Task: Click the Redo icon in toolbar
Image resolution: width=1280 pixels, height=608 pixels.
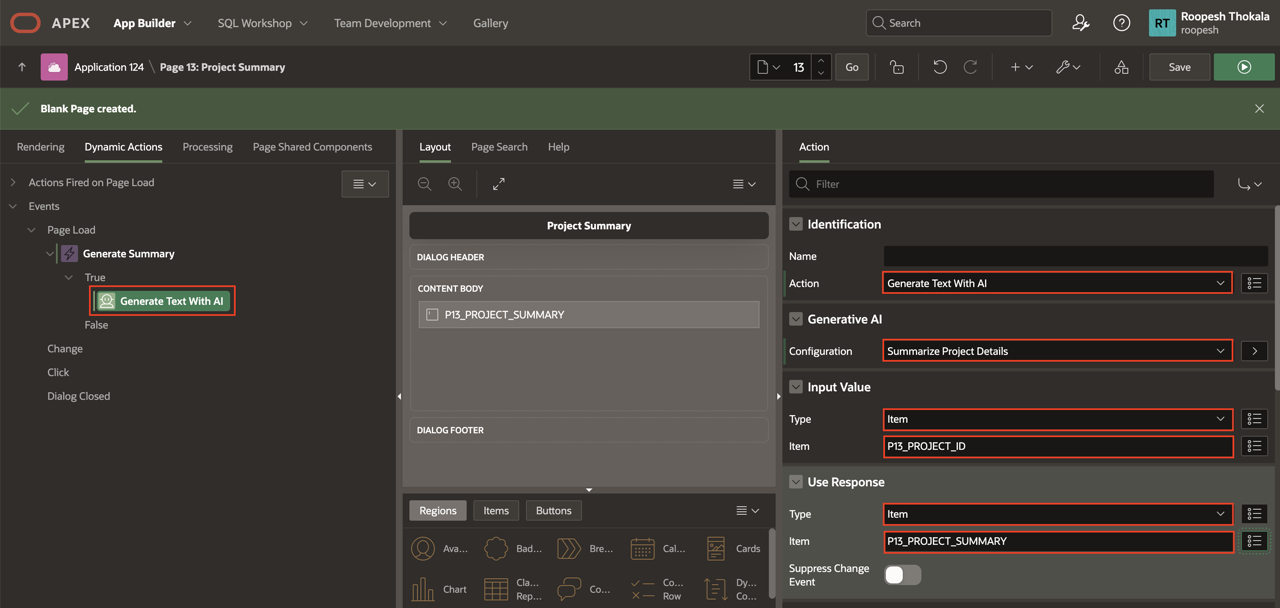Action: point(970,67)
